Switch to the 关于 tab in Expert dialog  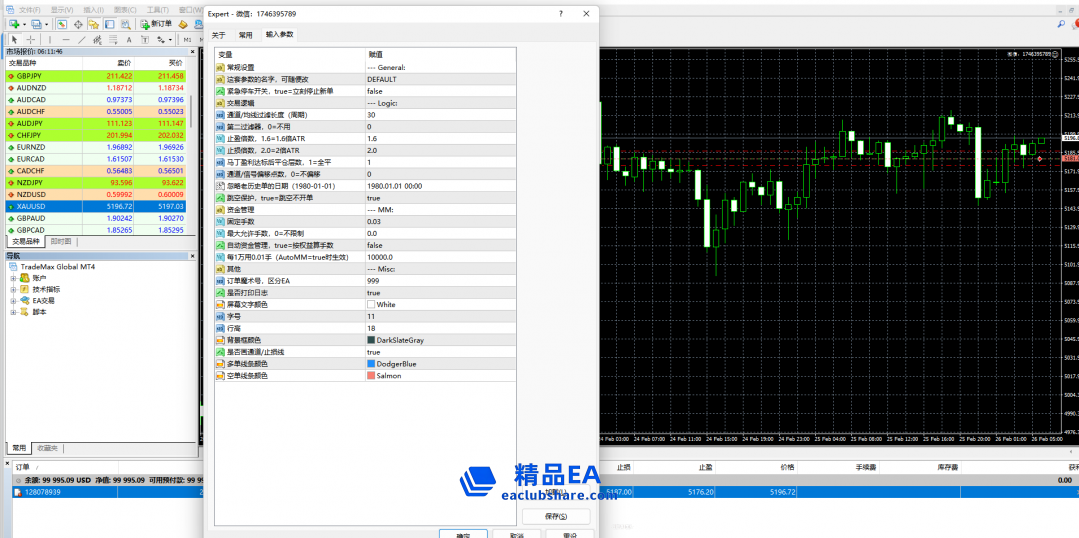pos(219,34)
